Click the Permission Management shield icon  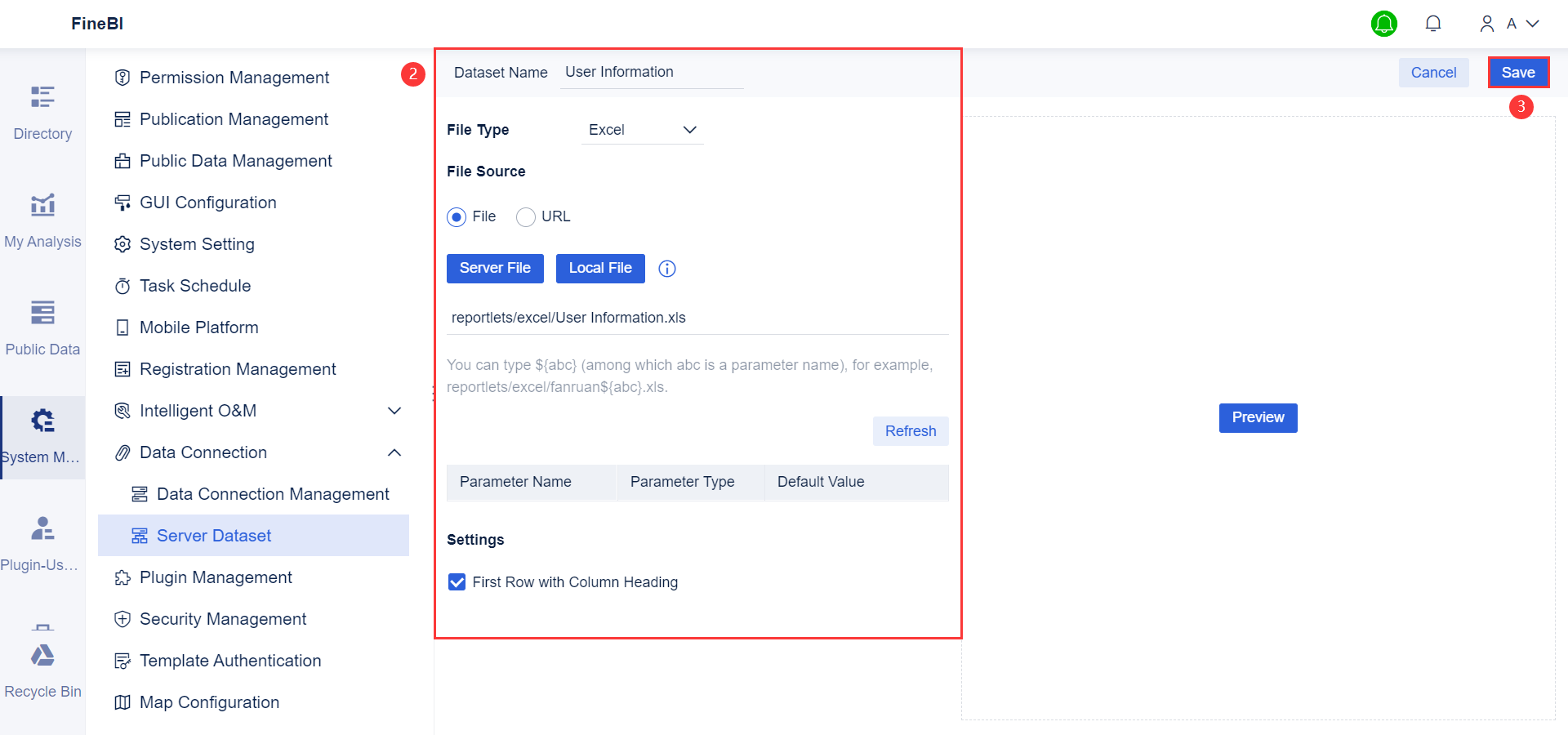122,78
